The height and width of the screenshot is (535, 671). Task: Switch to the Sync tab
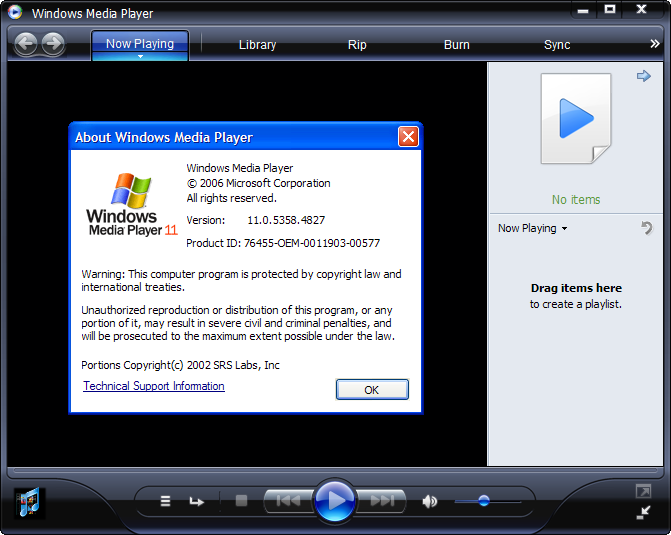[557, 45]
